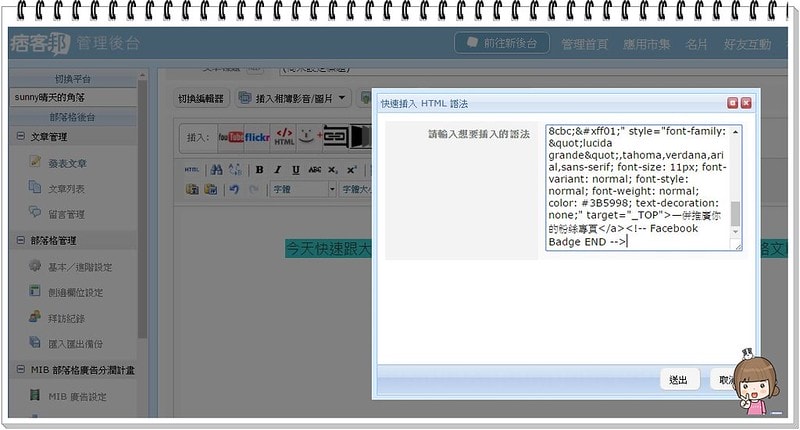This screenshot has width=800, height=430.
Task: Click the HTML textarea scrollbar up arrow
Action: click(735, 131)
